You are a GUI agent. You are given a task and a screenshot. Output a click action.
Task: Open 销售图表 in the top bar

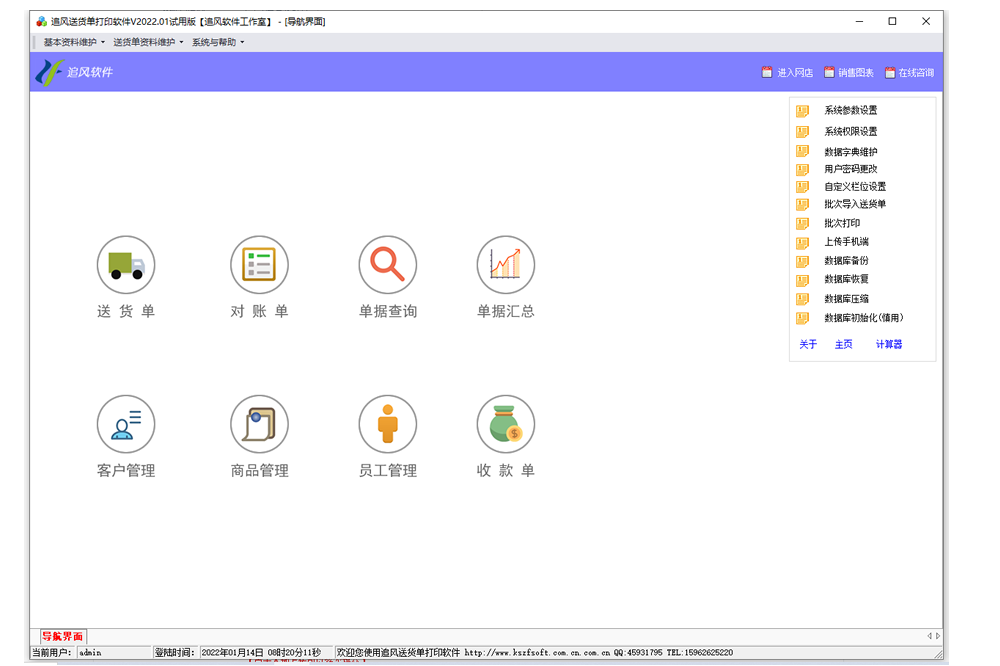pos(849,73)
